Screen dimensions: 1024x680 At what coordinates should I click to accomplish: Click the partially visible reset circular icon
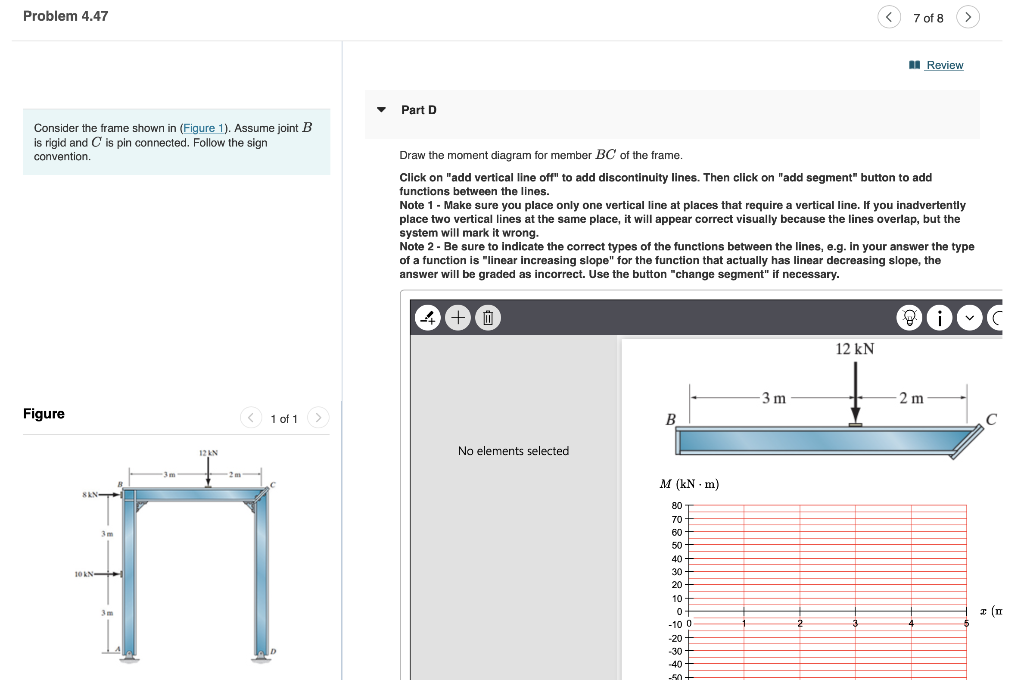pyautogui.click(x=995, y=317)
